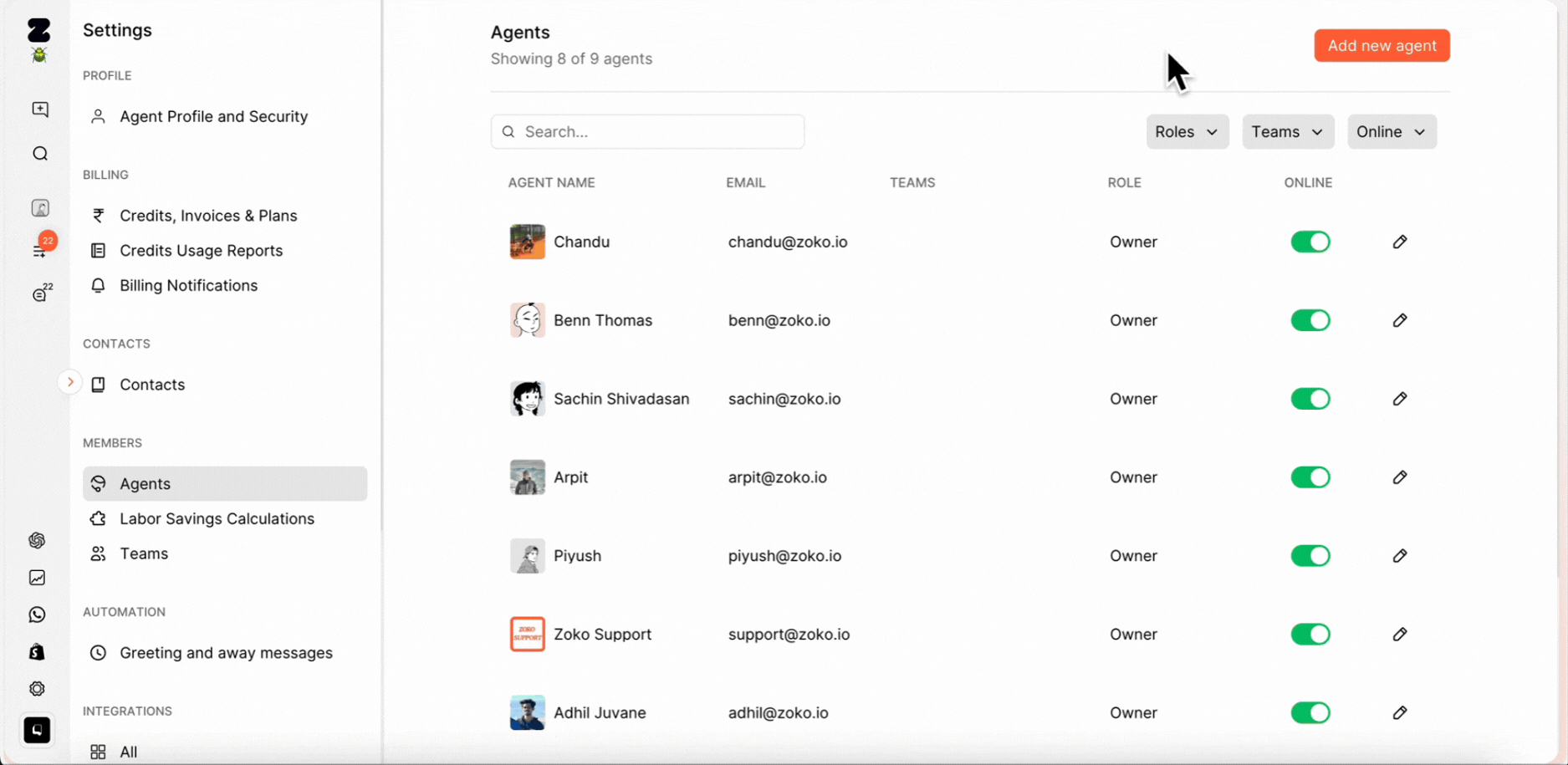Edit Adhil Juvane with pencil icon
This screenshot has height=765, width=1568.
(1400, 713)
